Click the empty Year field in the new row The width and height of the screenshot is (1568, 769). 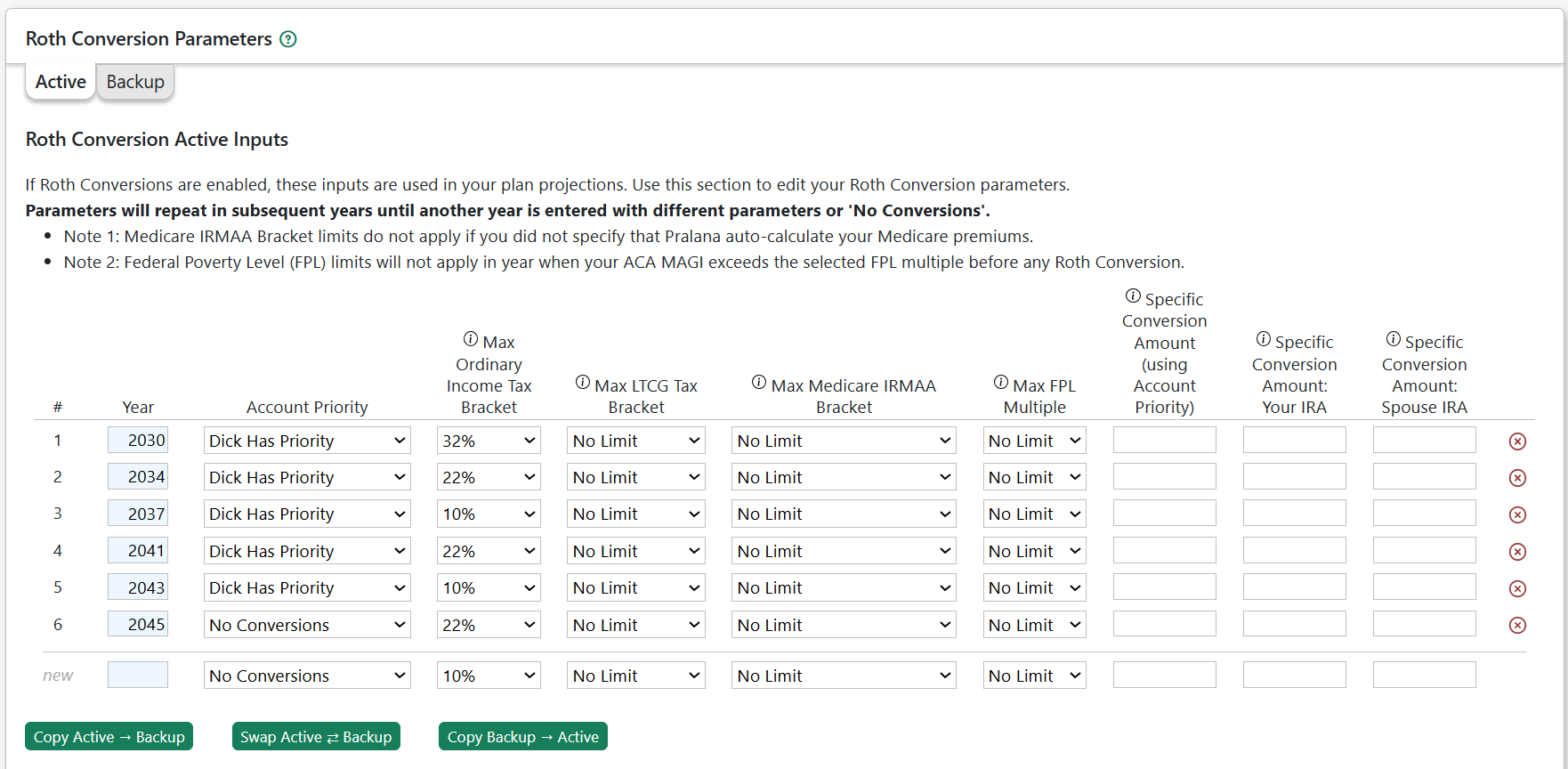138,676
